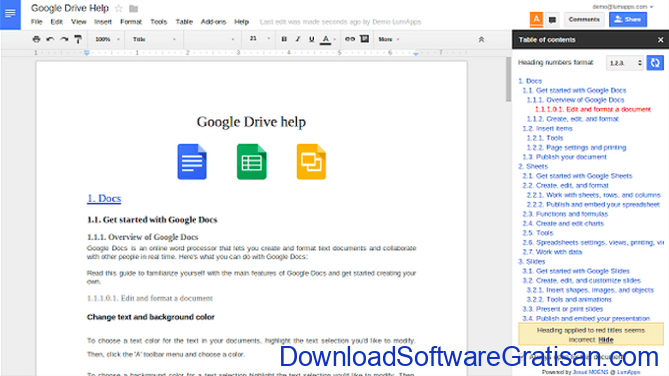Image resolution: width=669 pixels, height=376 pixels.
Task: Open the comment thread speech bubble icon
Action: coord(552,20)
